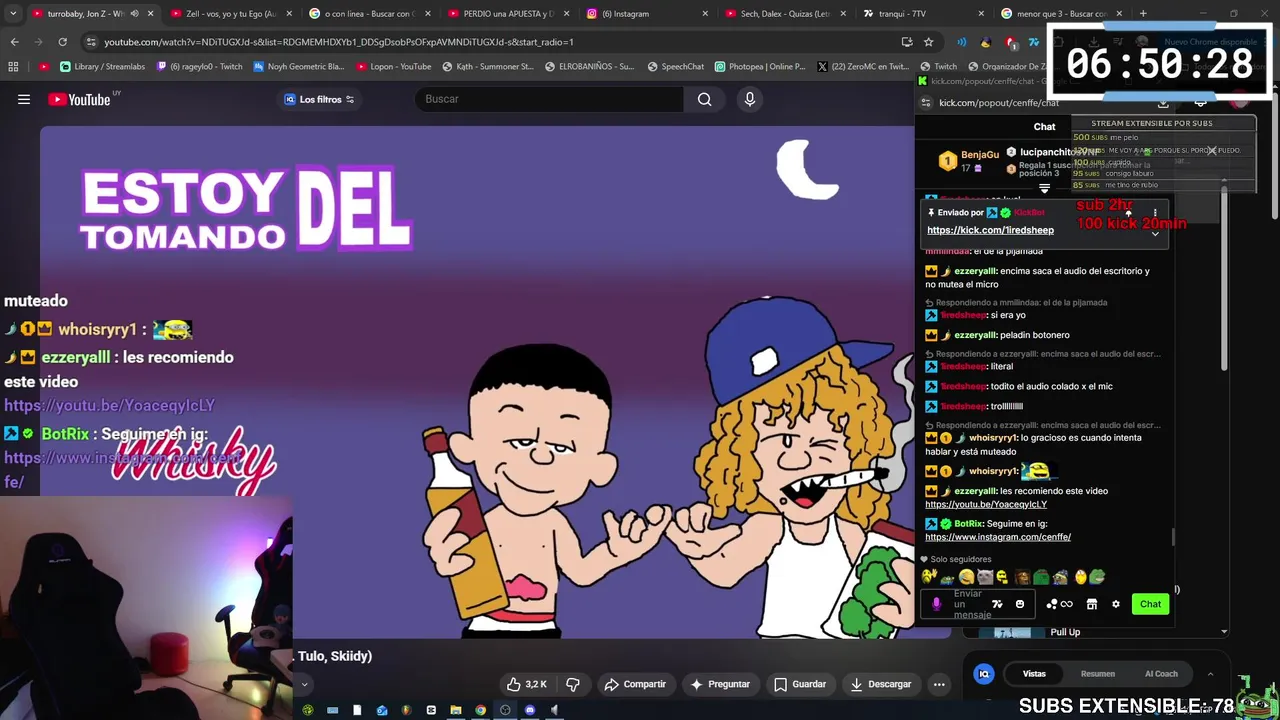Reload the YouTube page

[62, 42]
